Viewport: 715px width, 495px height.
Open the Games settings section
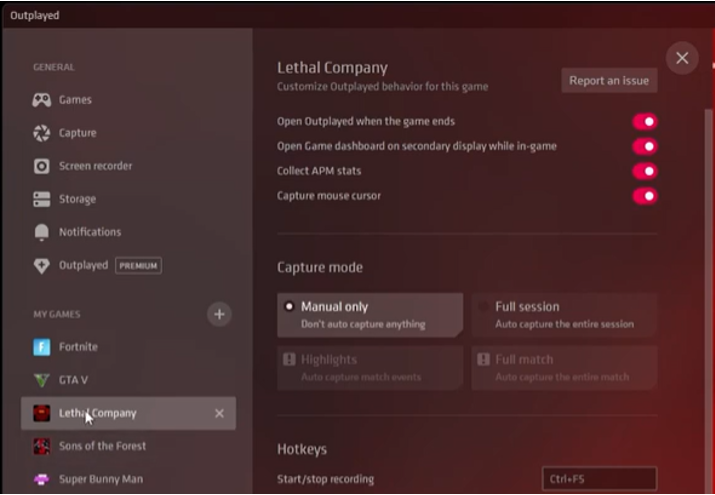pos(129,100)
